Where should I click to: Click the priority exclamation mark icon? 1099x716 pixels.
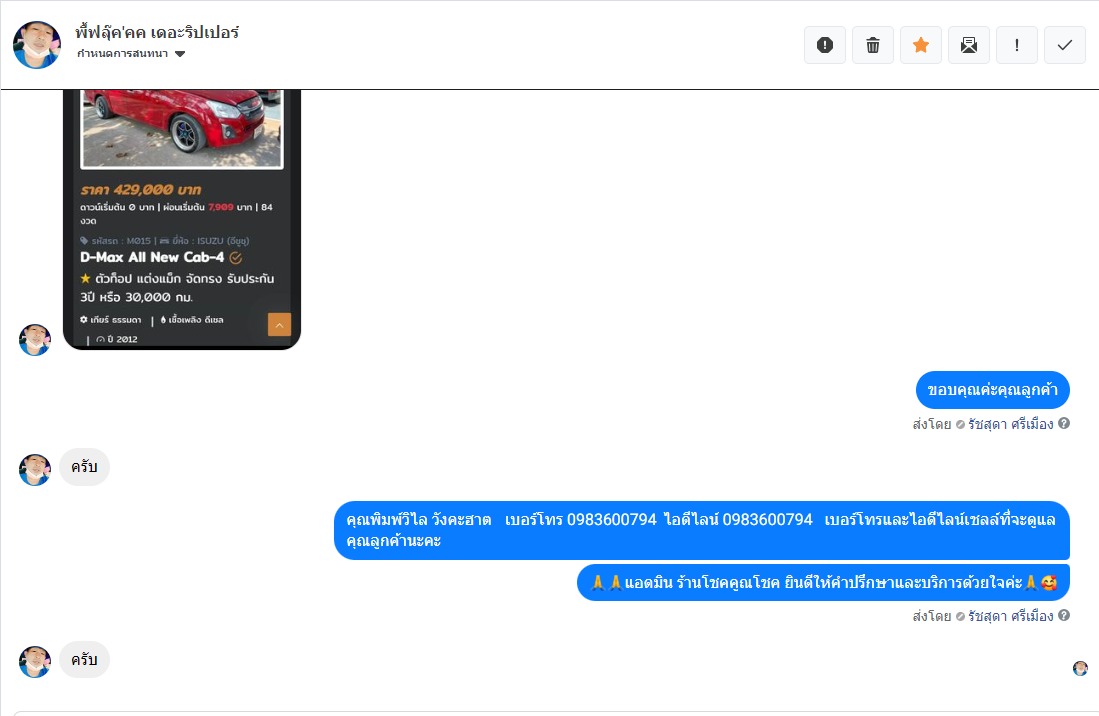click(1017, 46)
